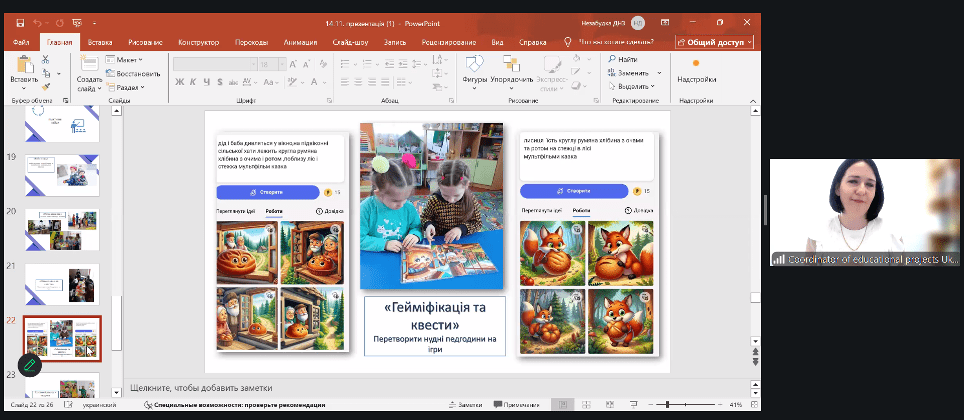Screen dimensions: 964x420
Task: Open the Фигуры shapes gallery
Action: tap(474, 66)
